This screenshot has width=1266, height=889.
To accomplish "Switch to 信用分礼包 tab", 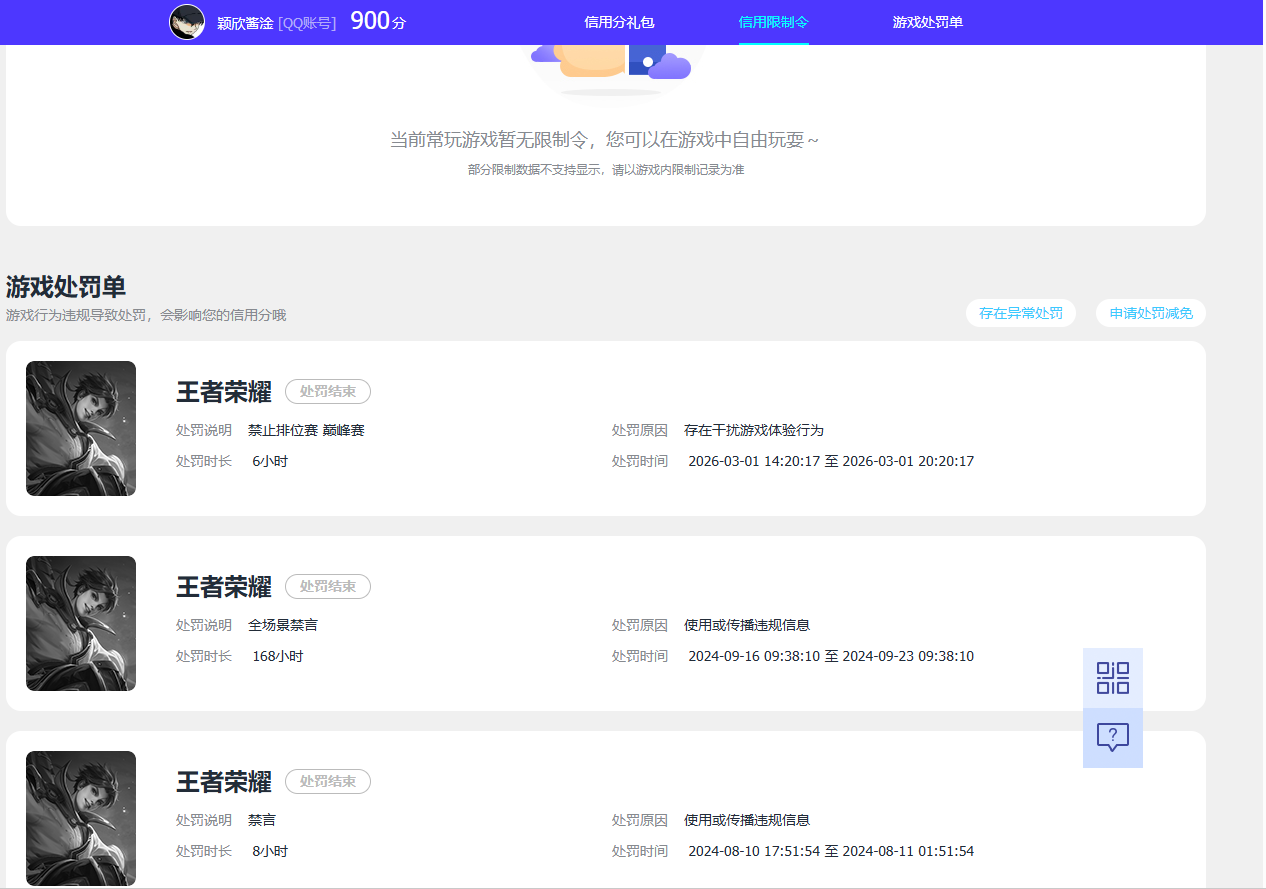I will click(619, 22).
